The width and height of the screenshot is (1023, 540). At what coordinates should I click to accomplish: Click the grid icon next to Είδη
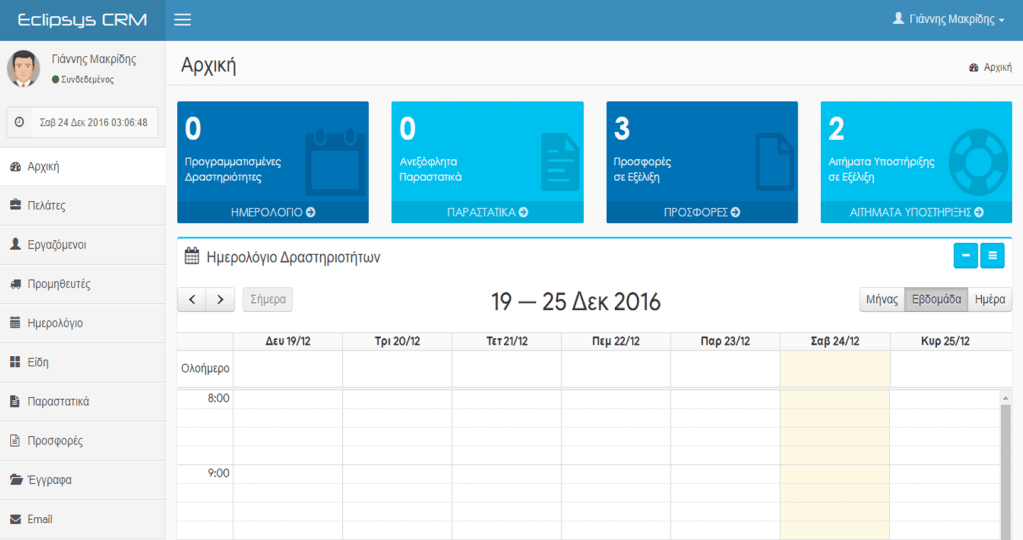[x=16, y=361]
